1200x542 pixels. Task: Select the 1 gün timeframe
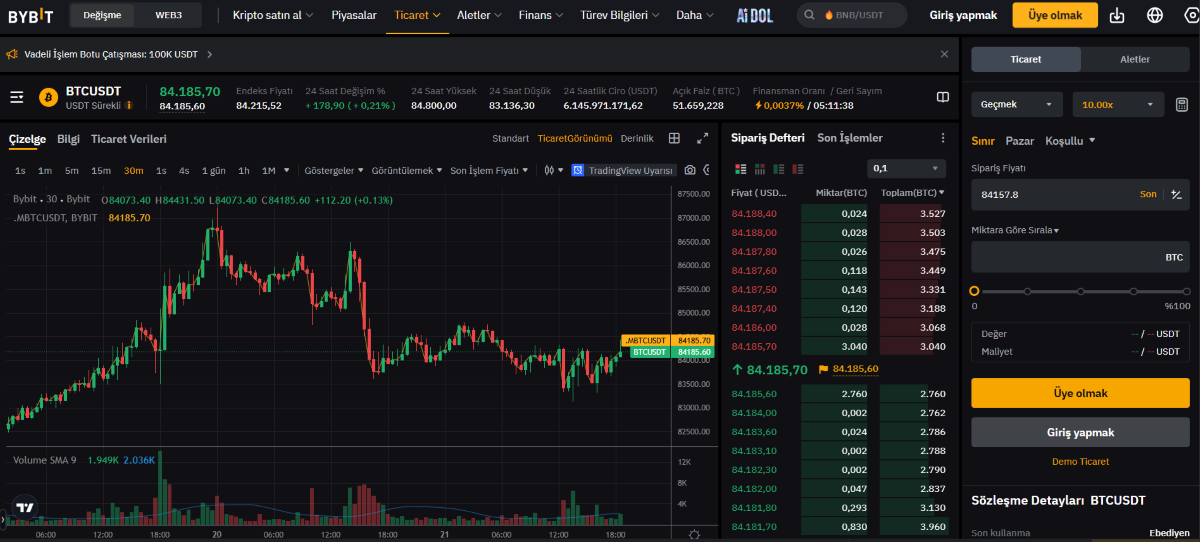click(214, 171)
